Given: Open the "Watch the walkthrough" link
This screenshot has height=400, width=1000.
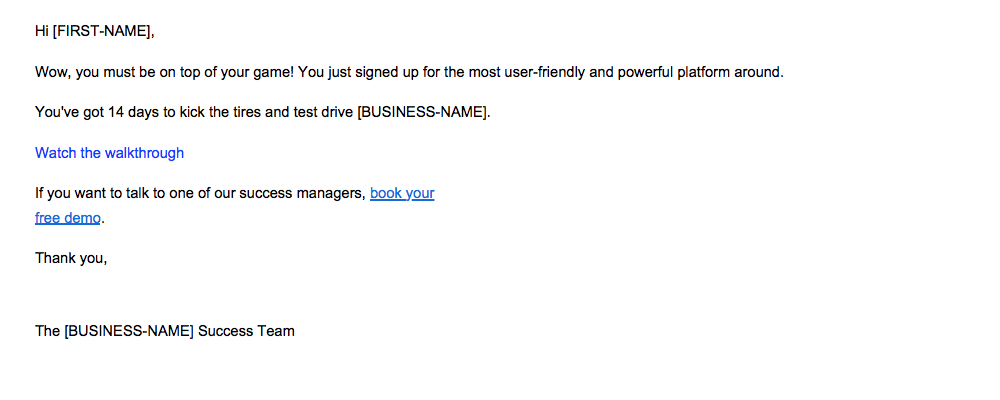Looking at the screenshot, I should click(x=110, y=153).
